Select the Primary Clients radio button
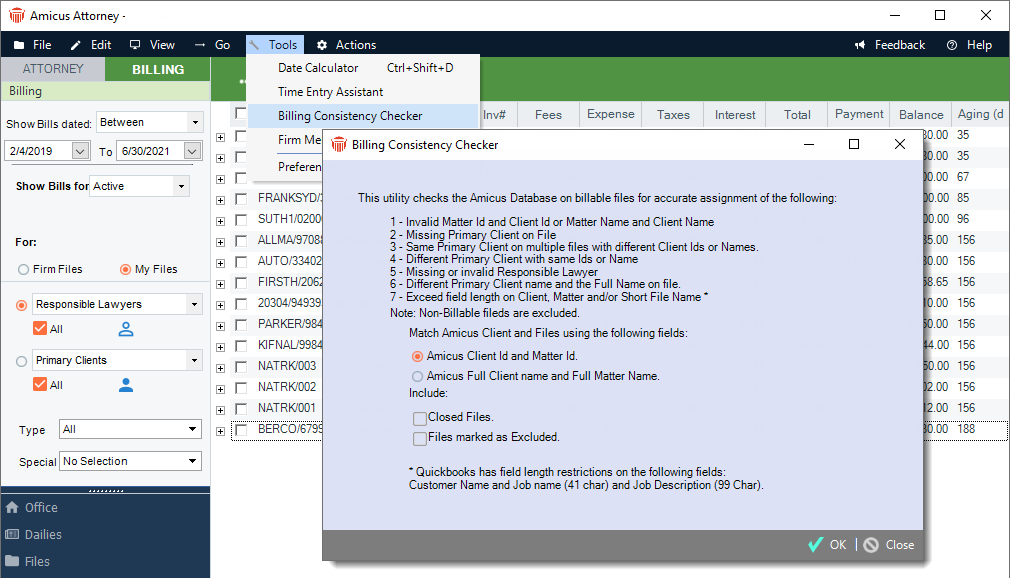Image resolution: width=1010 pixels, height=578 pixels. [21, 361]
